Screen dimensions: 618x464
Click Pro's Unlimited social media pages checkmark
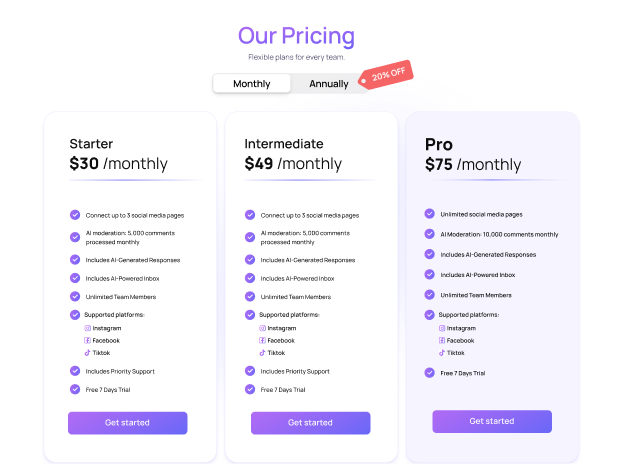tap(430, 213)
